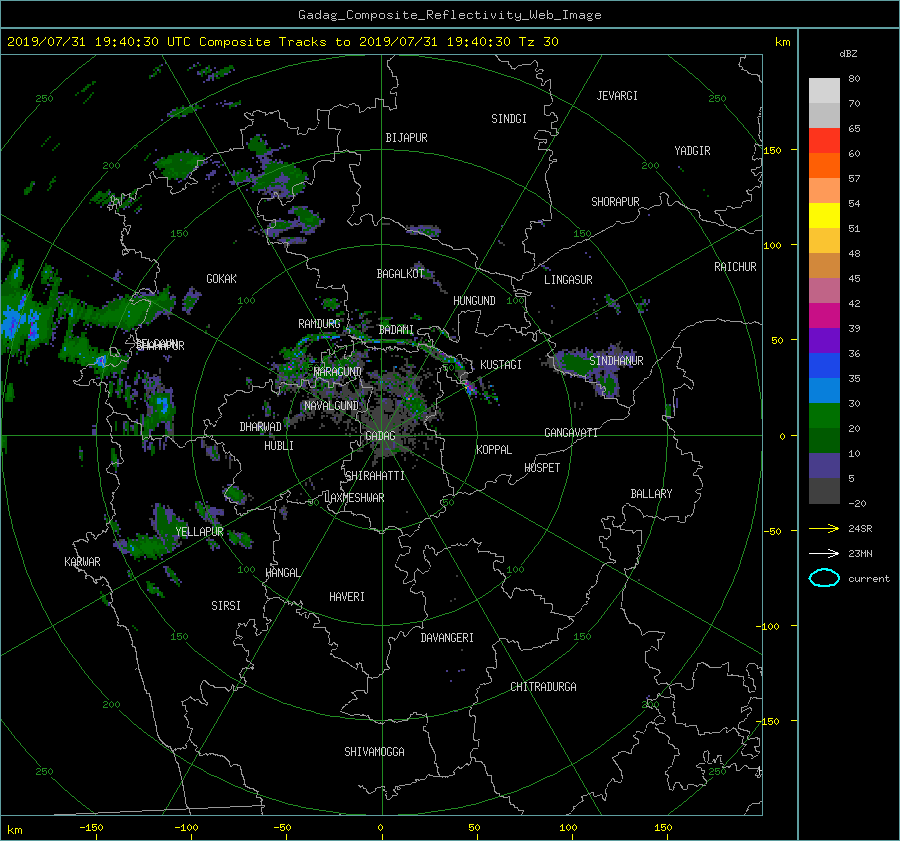Click the purple 10 dBZ color swatch
The height and width of the screenshot is (841, 900).
tap(824, 466)
